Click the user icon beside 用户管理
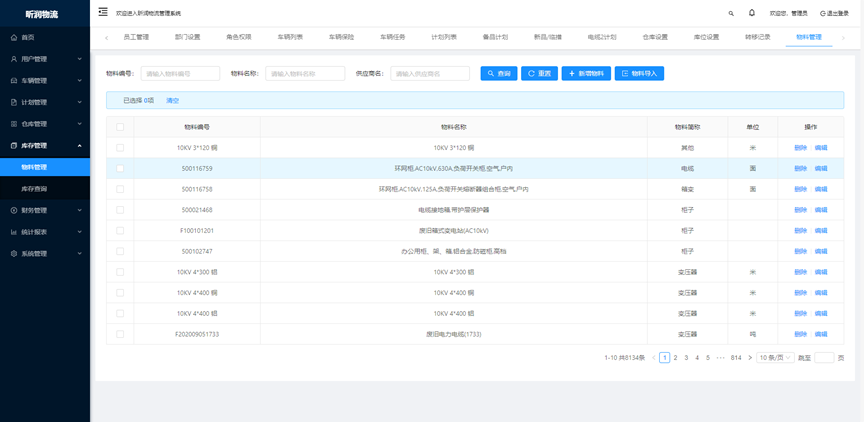The image size is (864, 422). [14, 59]
